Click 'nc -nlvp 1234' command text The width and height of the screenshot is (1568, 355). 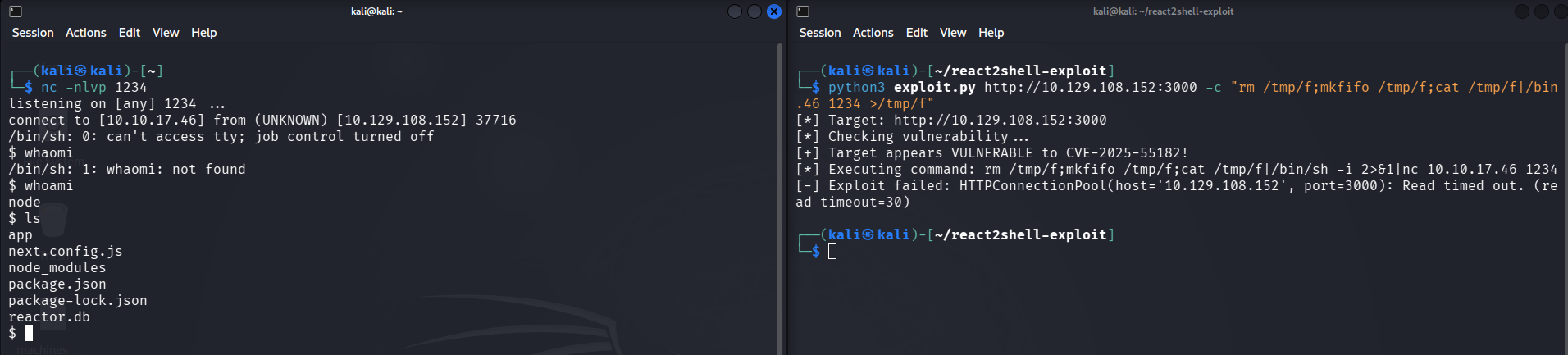94,88
